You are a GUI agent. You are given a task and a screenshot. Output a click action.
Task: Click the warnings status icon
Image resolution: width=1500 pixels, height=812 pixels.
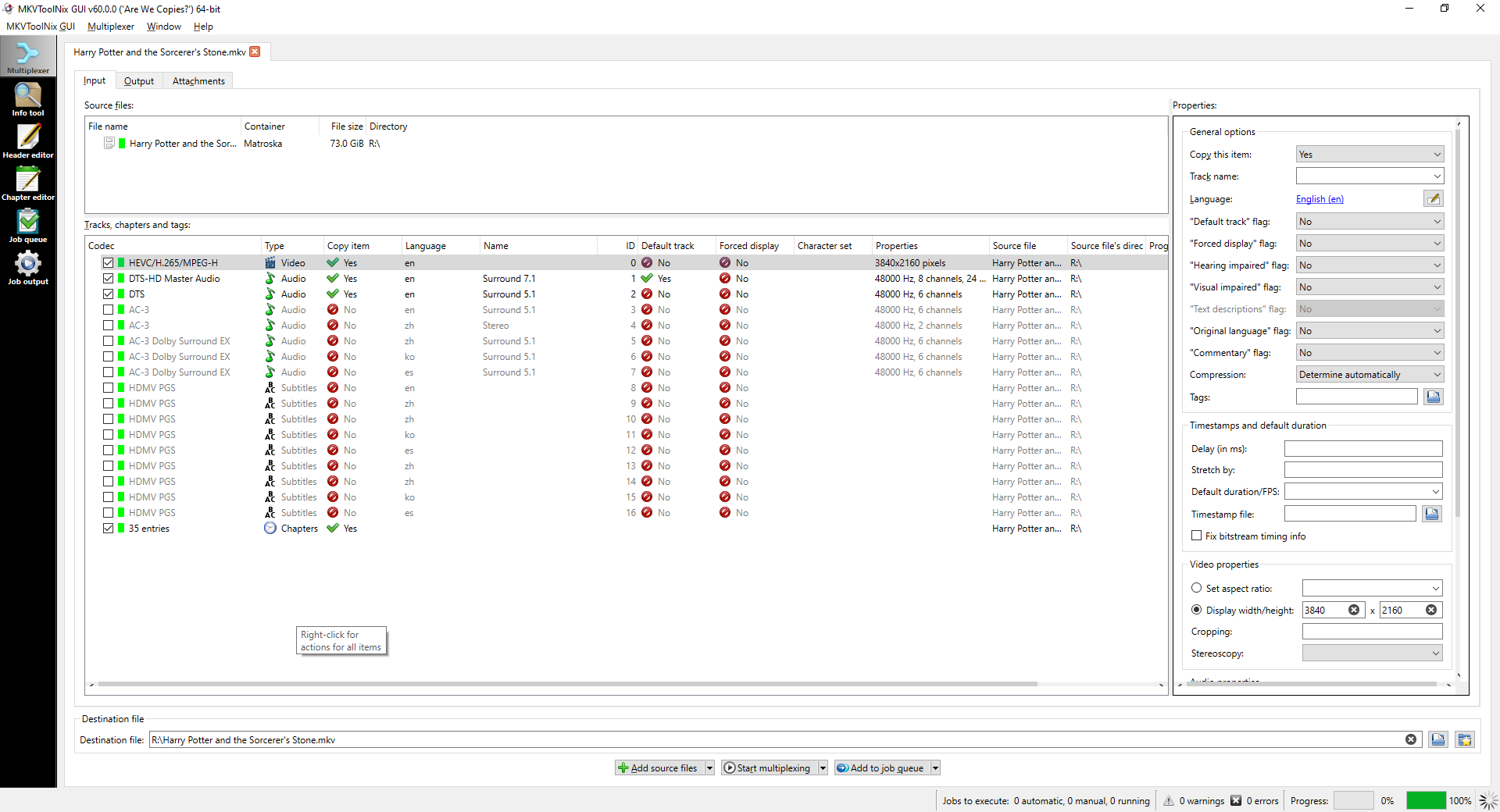click(x=1169, y=800)
